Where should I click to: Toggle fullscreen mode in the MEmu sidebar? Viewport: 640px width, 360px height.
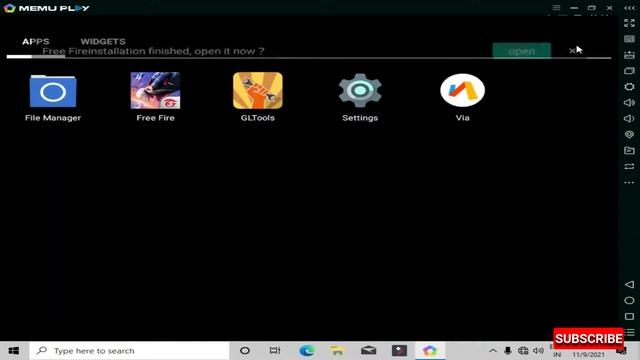tap(629, 23)
